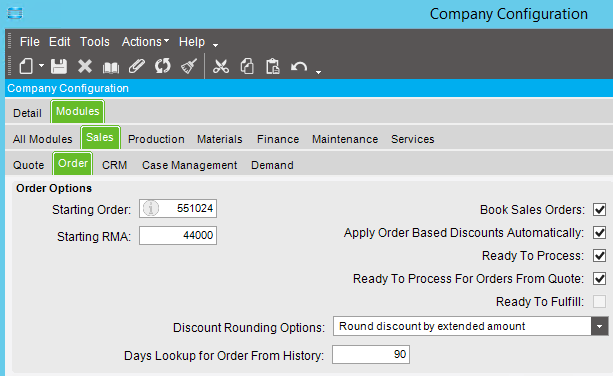Click the New document toolbar icon

(26, 66)
